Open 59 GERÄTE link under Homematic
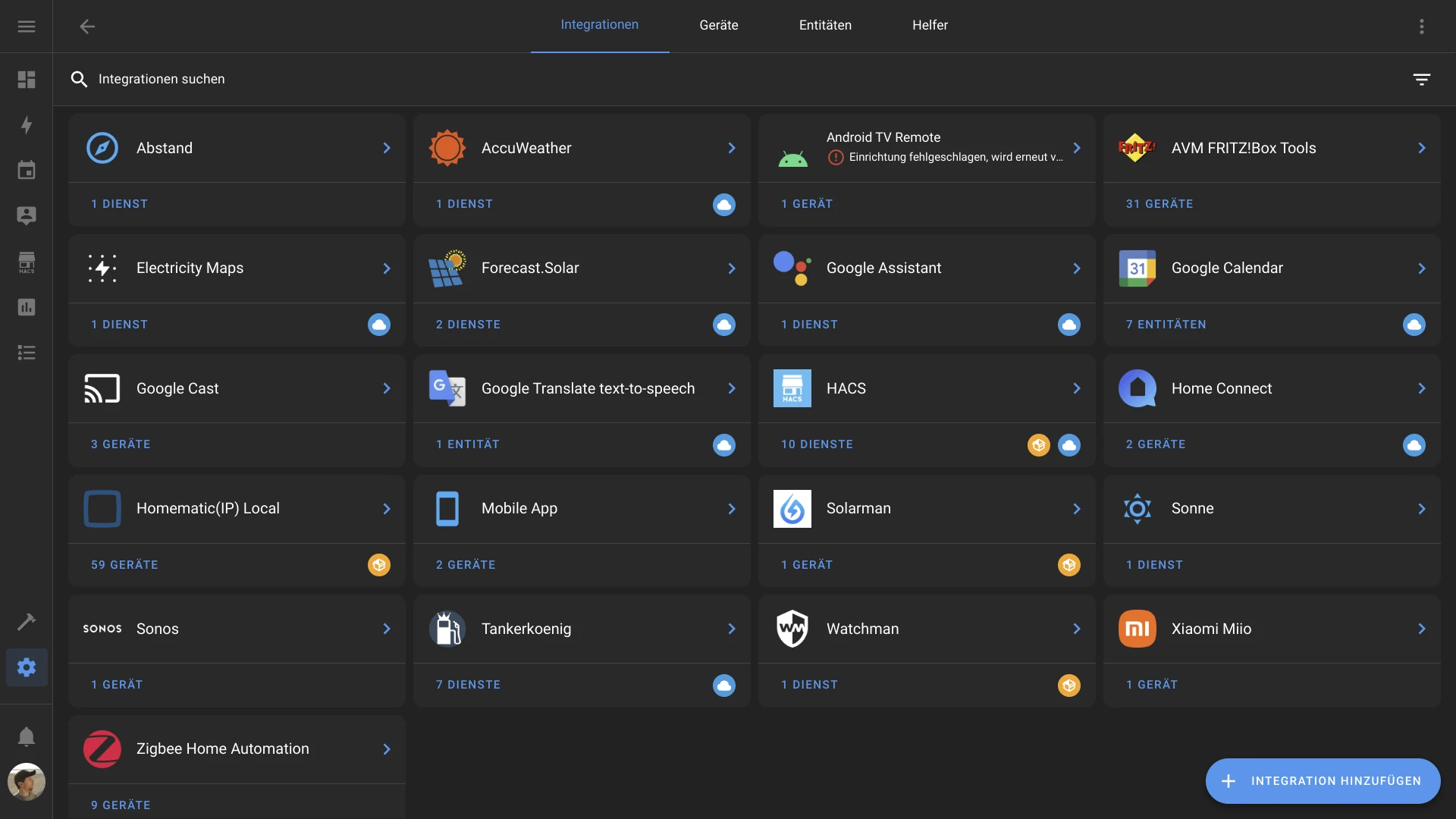1456x819 pixels. 124,565
